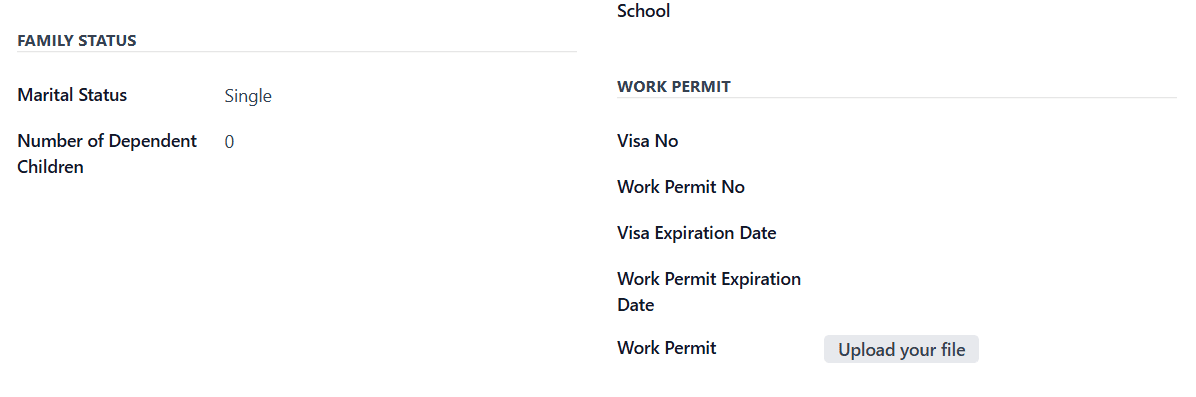Image resolution: width=1196 pixels, height=397 pixels.
Task: Click the Visa Expiration Date label
Action: (x=697, y=233)
